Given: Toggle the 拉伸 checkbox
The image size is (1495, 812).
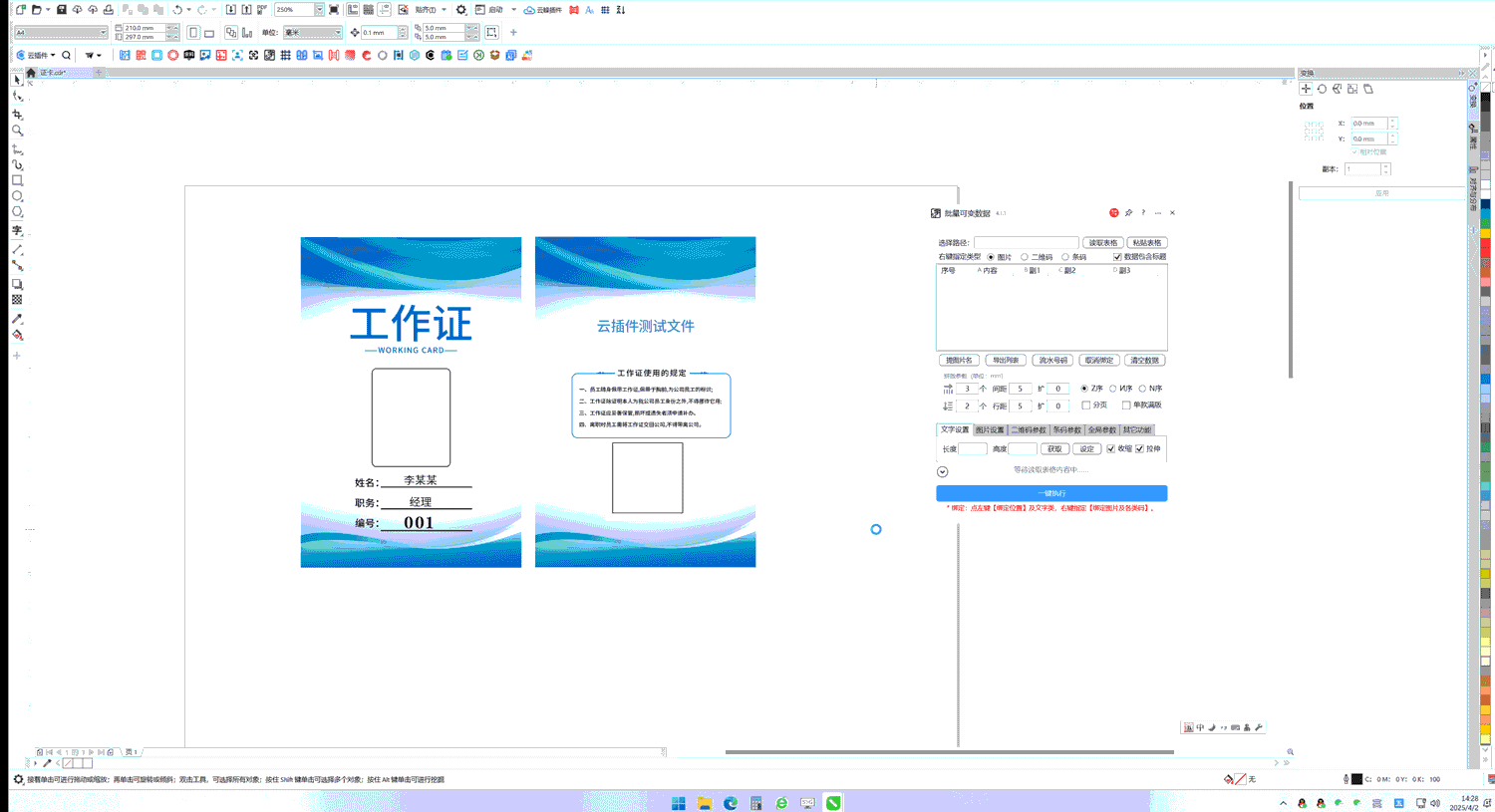Looking at the screenshot, I should pyautogui.click(x=1140, y=448).
